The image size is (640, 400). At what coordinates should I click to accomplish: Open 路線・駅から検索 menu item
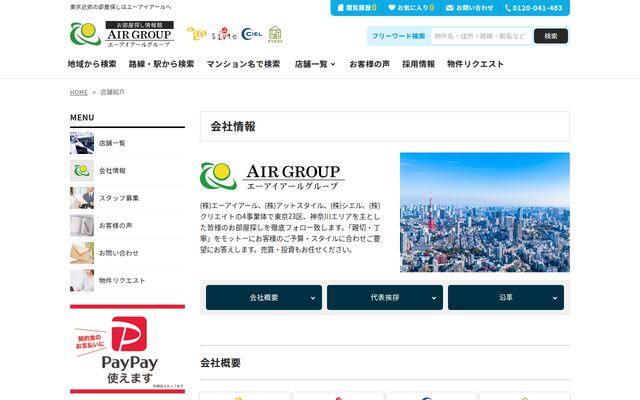[162, 64]
